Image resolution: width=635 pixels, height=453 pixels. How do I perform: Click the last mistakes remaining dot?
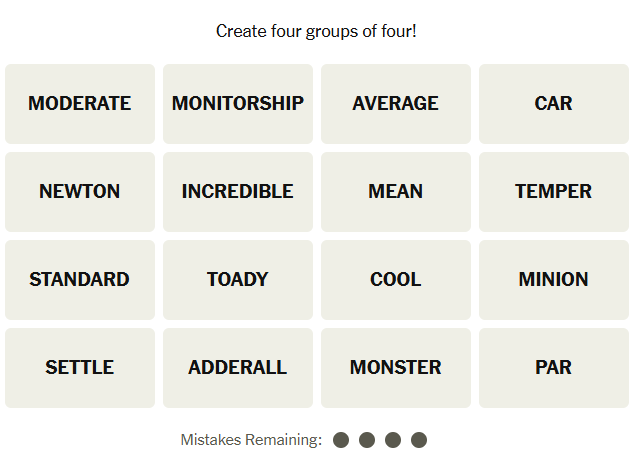419,440
